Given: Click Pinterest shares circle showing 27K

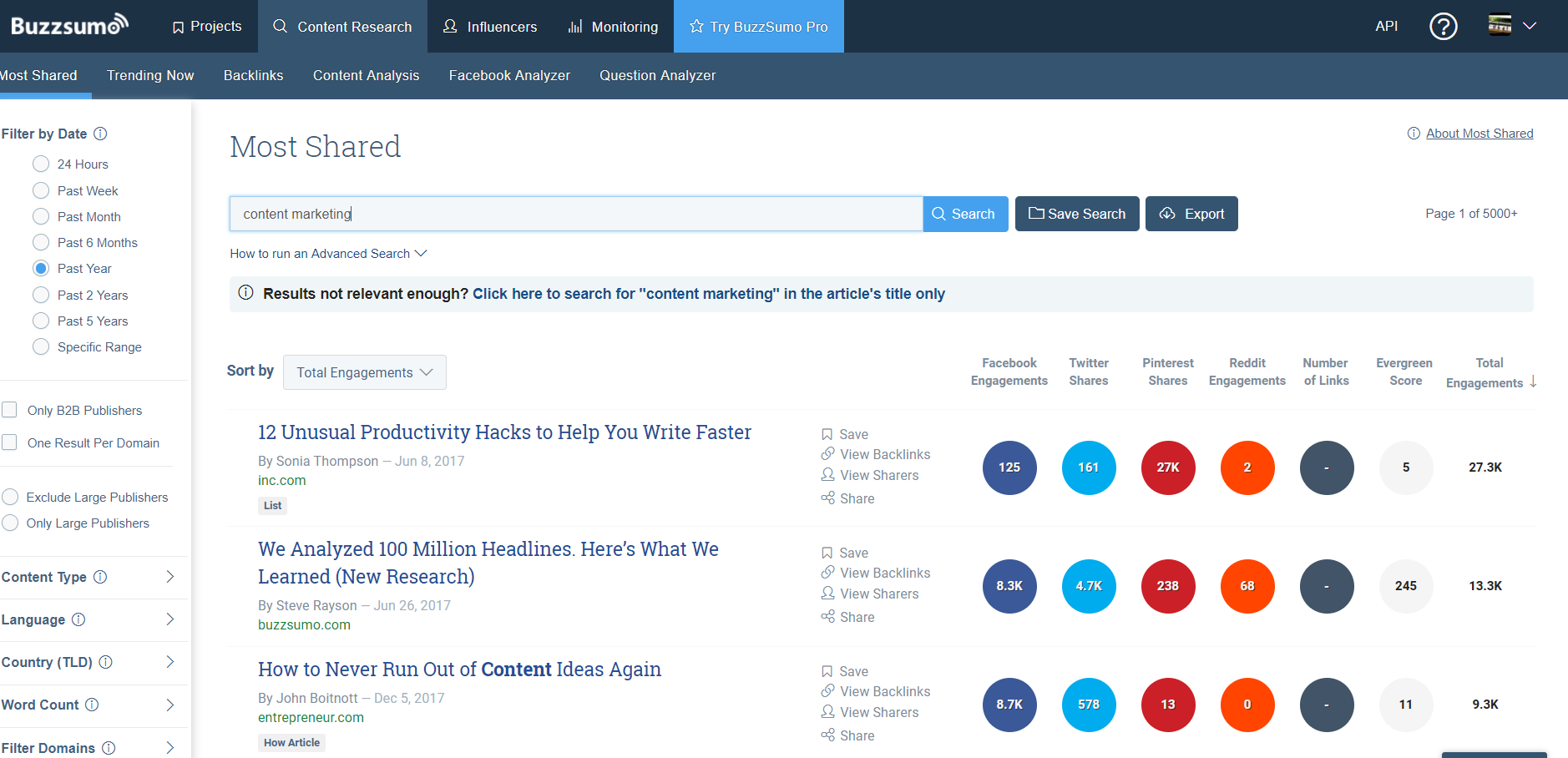Looking at the screenshot, I should click(x=1168, y=467).
